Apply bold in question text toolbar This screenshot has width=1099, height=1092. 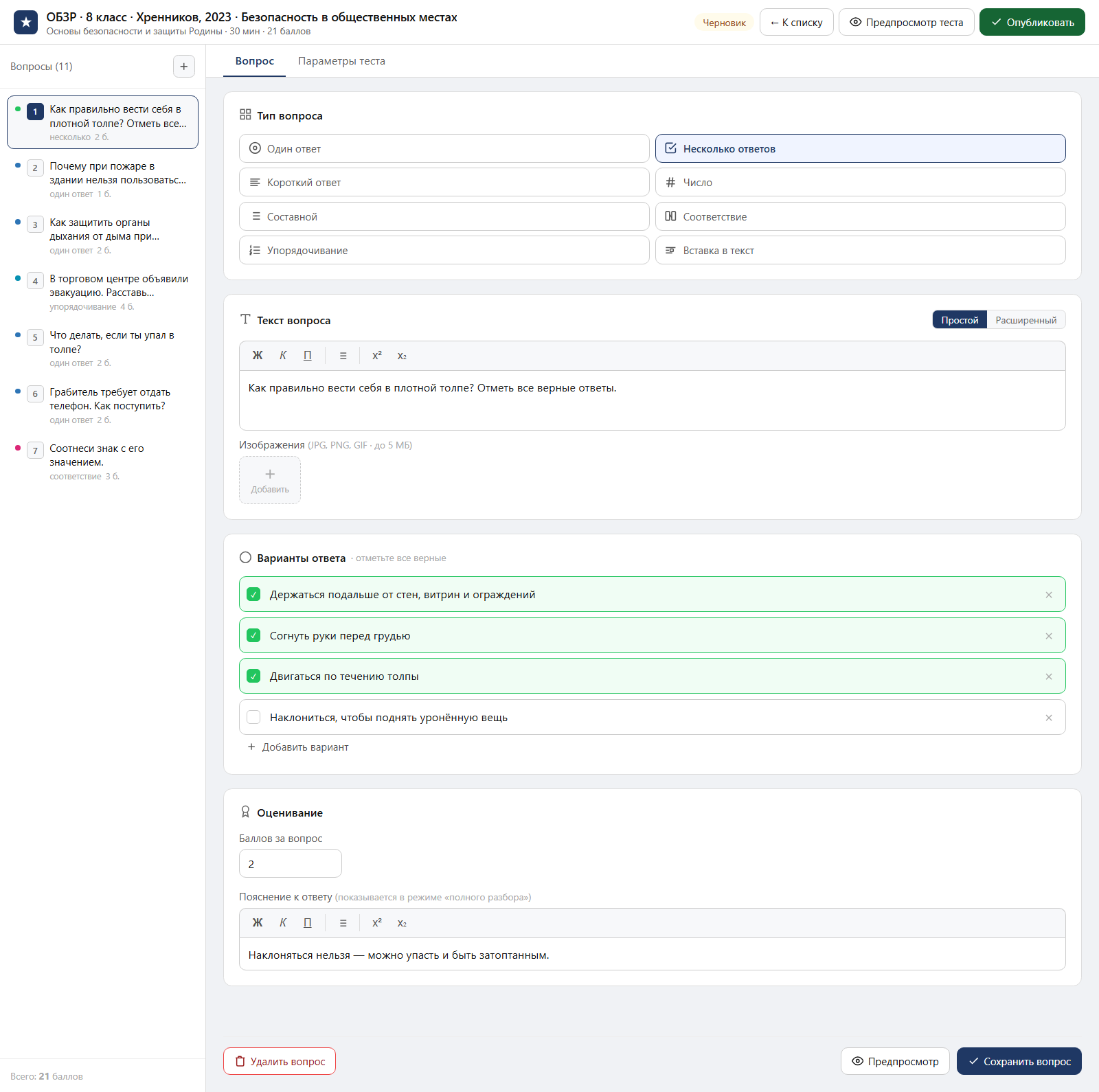(258, 356)
